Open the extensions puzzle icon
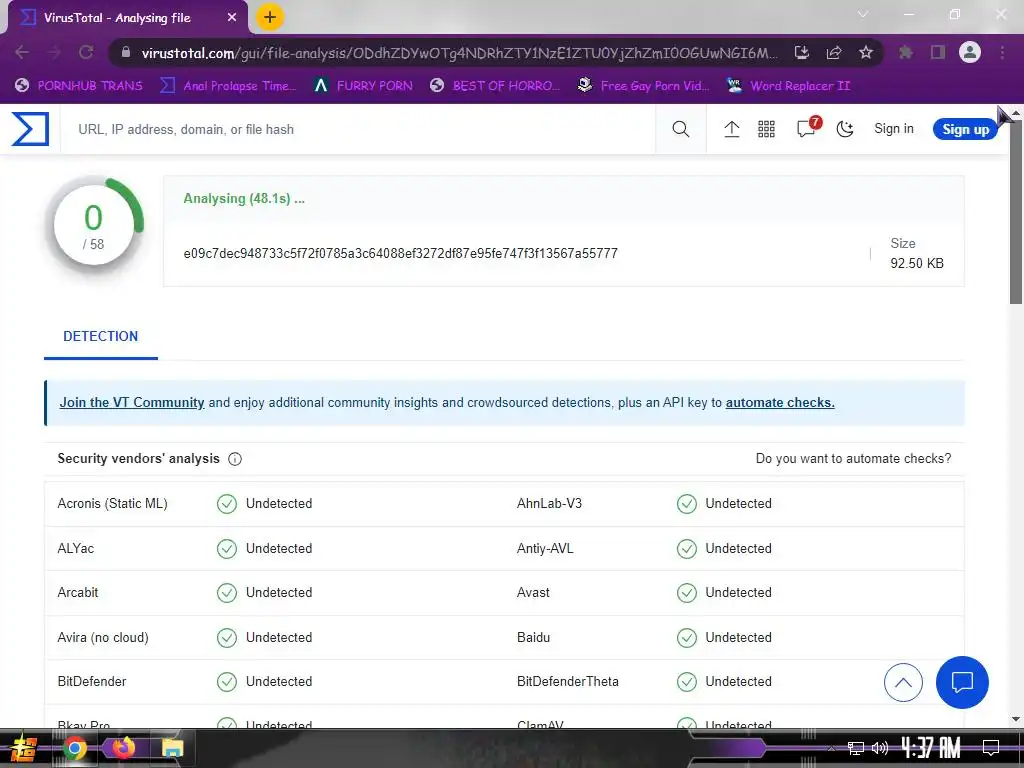Screen dimensions: 1024x768 point(905,52)
